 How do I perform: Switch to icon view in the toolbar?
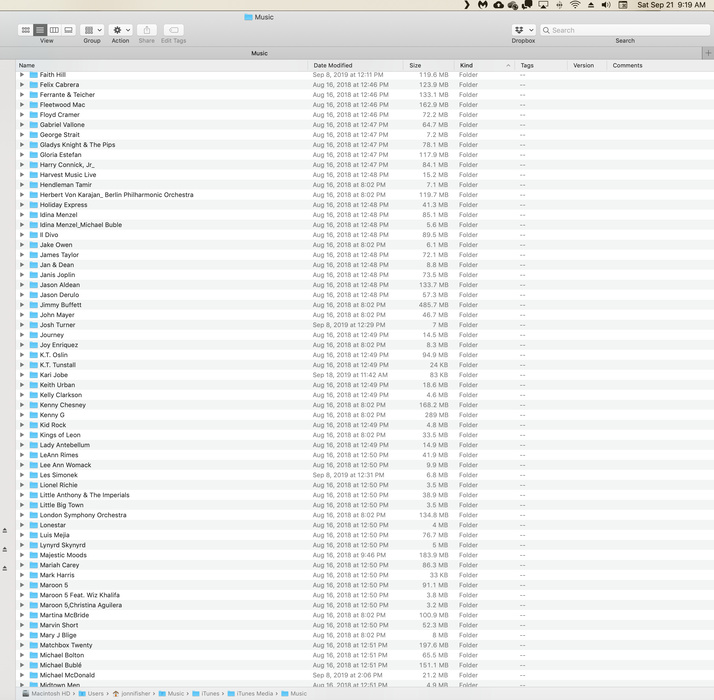click(26, 30)
